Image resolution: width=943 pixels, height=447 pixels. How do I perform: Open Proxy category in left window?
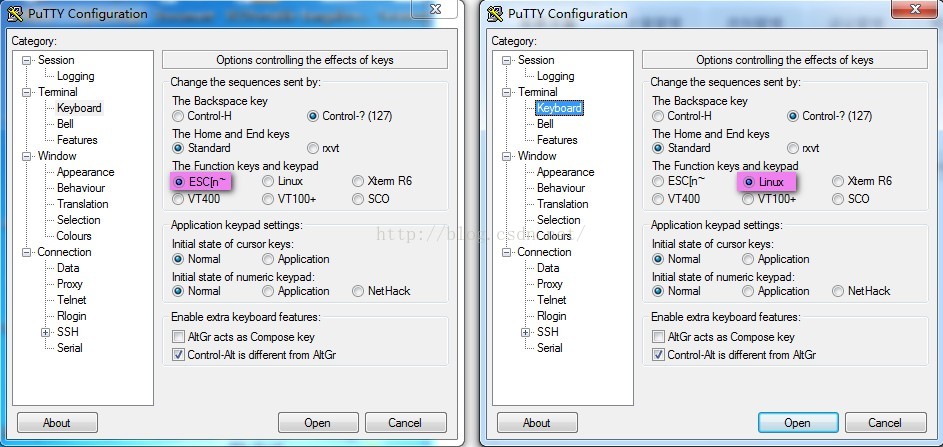[70, 284]
